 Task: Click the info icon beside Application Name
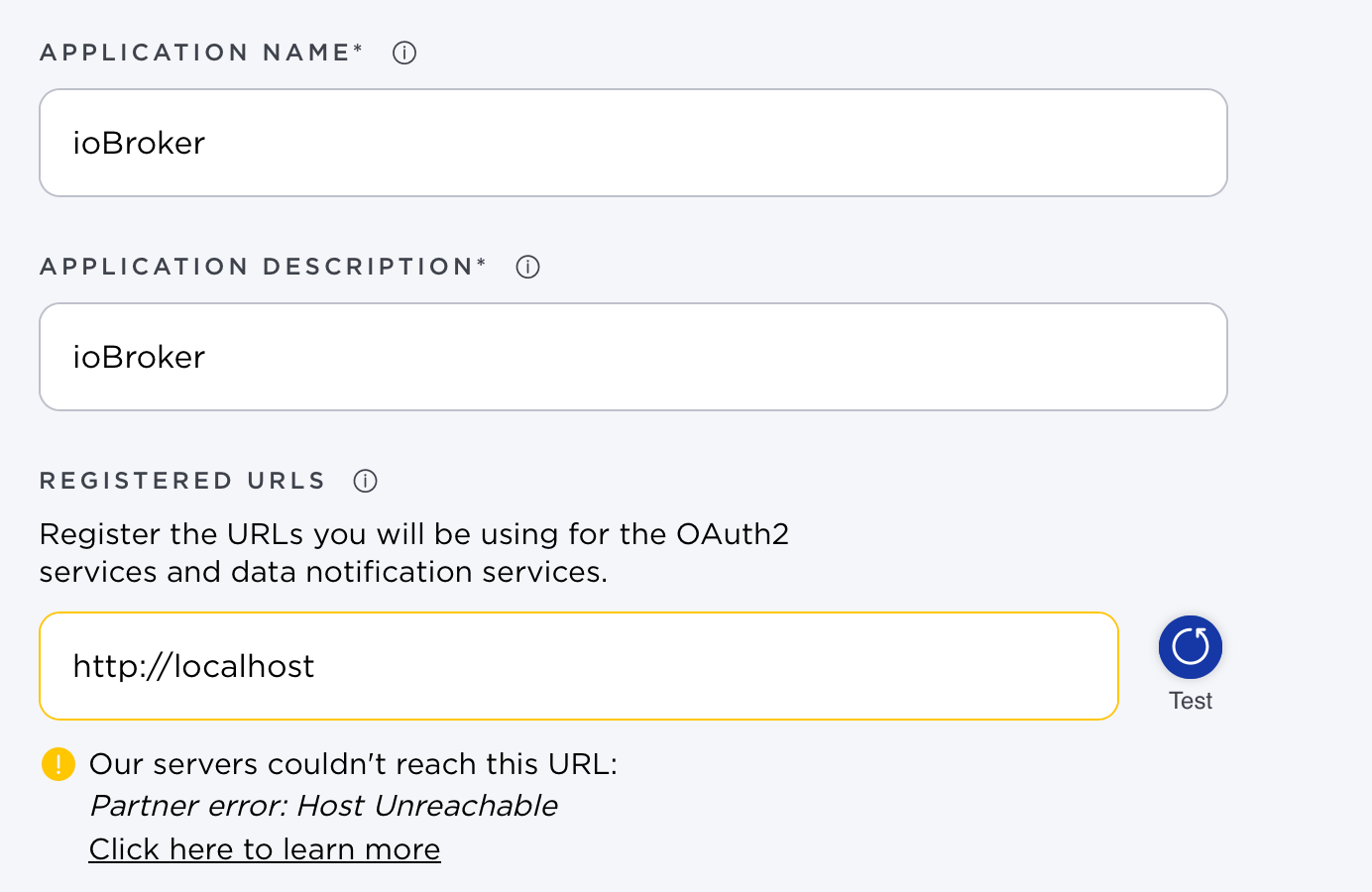click(x=404, y=53)
